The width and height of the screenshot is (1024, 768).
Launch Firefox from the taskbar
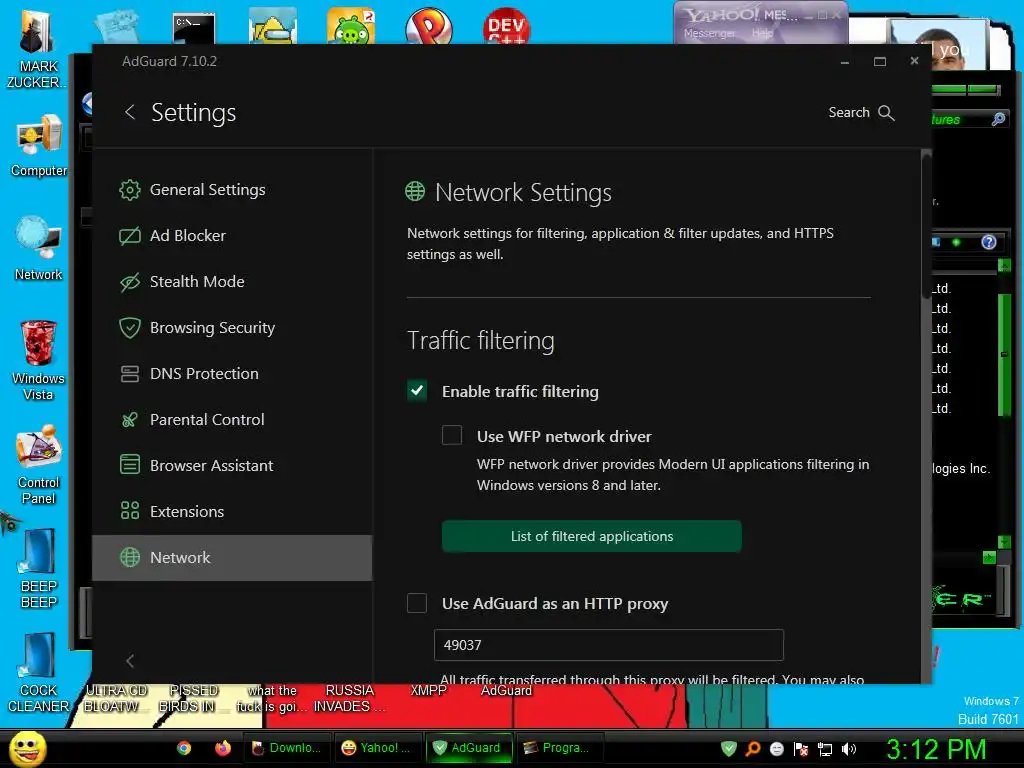tap(223, 748)
